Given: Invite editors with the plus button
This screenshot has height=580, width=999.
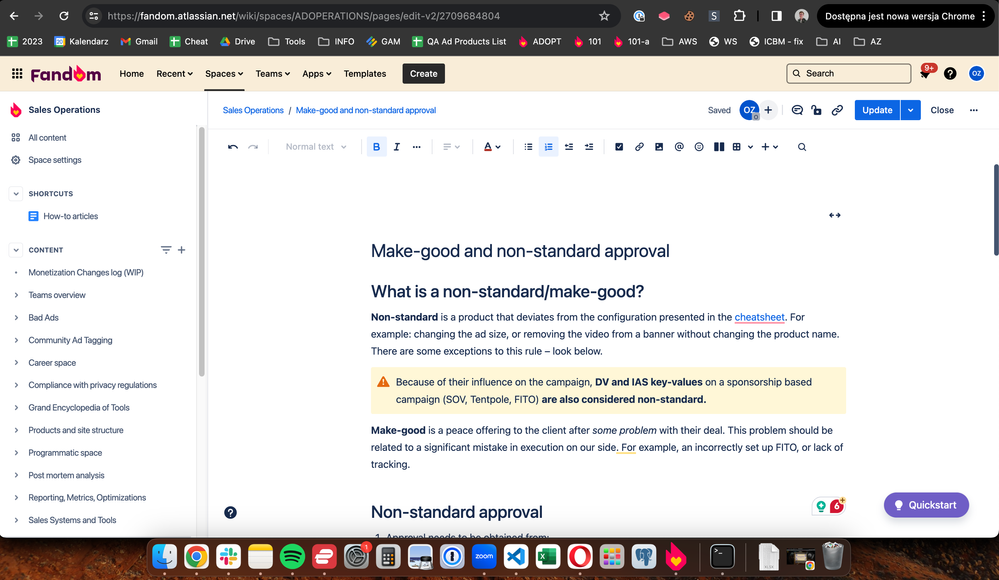Looking at the screenshot, I should [x=768, y=110].
